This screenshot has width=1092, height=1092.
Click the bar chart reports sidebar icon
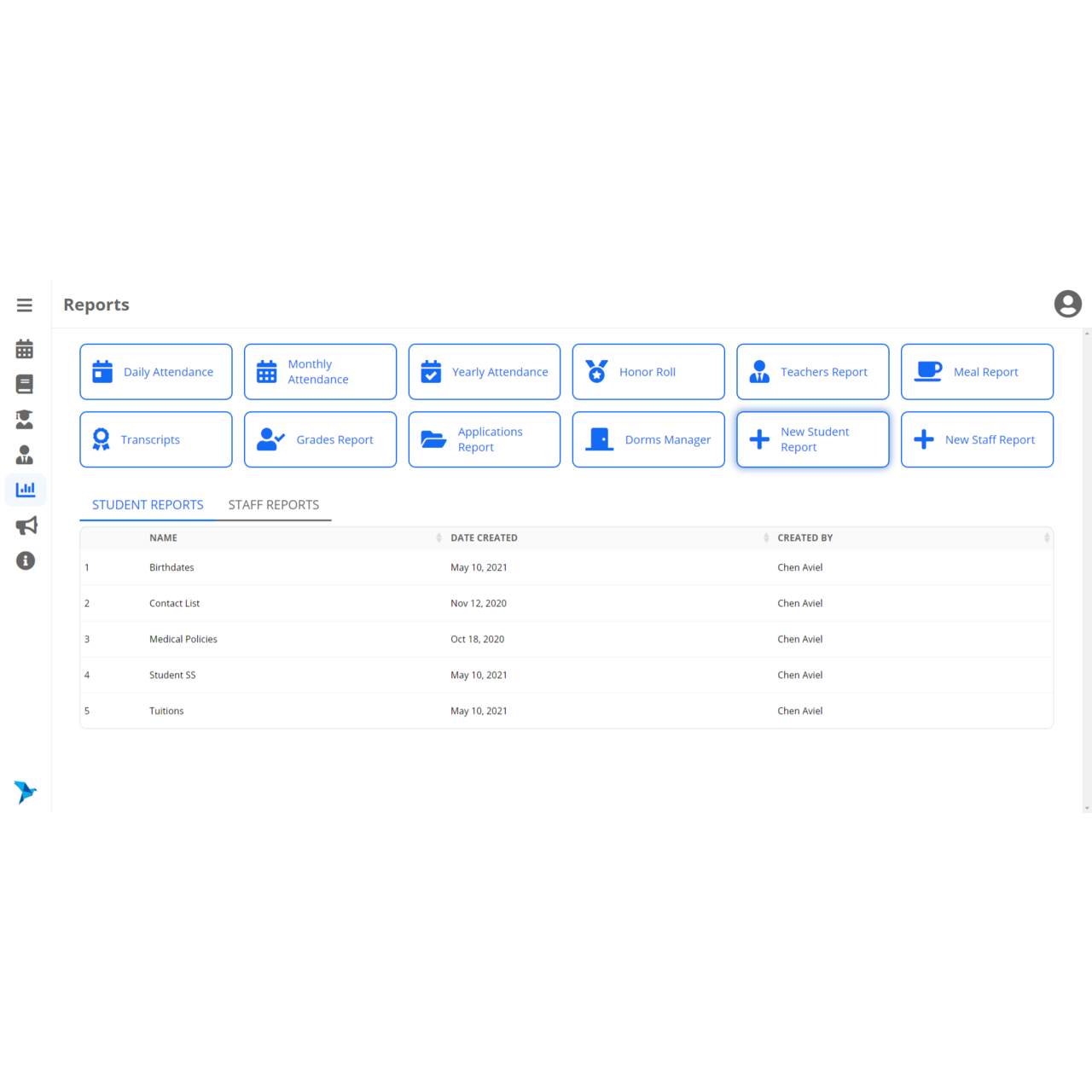click(x=26, y=490)
